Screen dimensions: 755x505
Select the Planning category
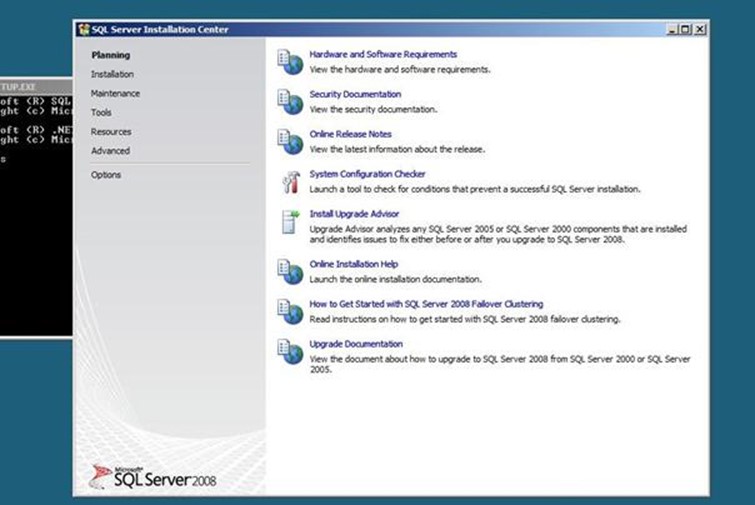111,55
